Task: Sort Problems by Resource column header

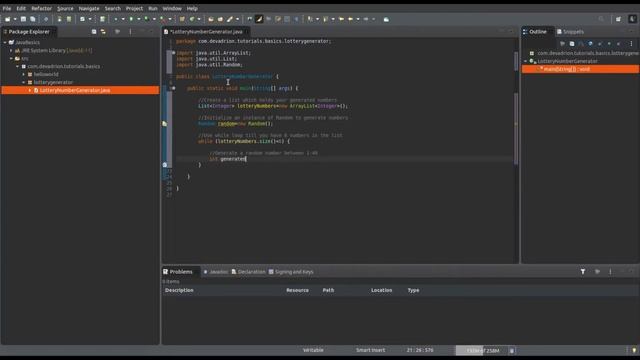Action: tap(298, 290)
